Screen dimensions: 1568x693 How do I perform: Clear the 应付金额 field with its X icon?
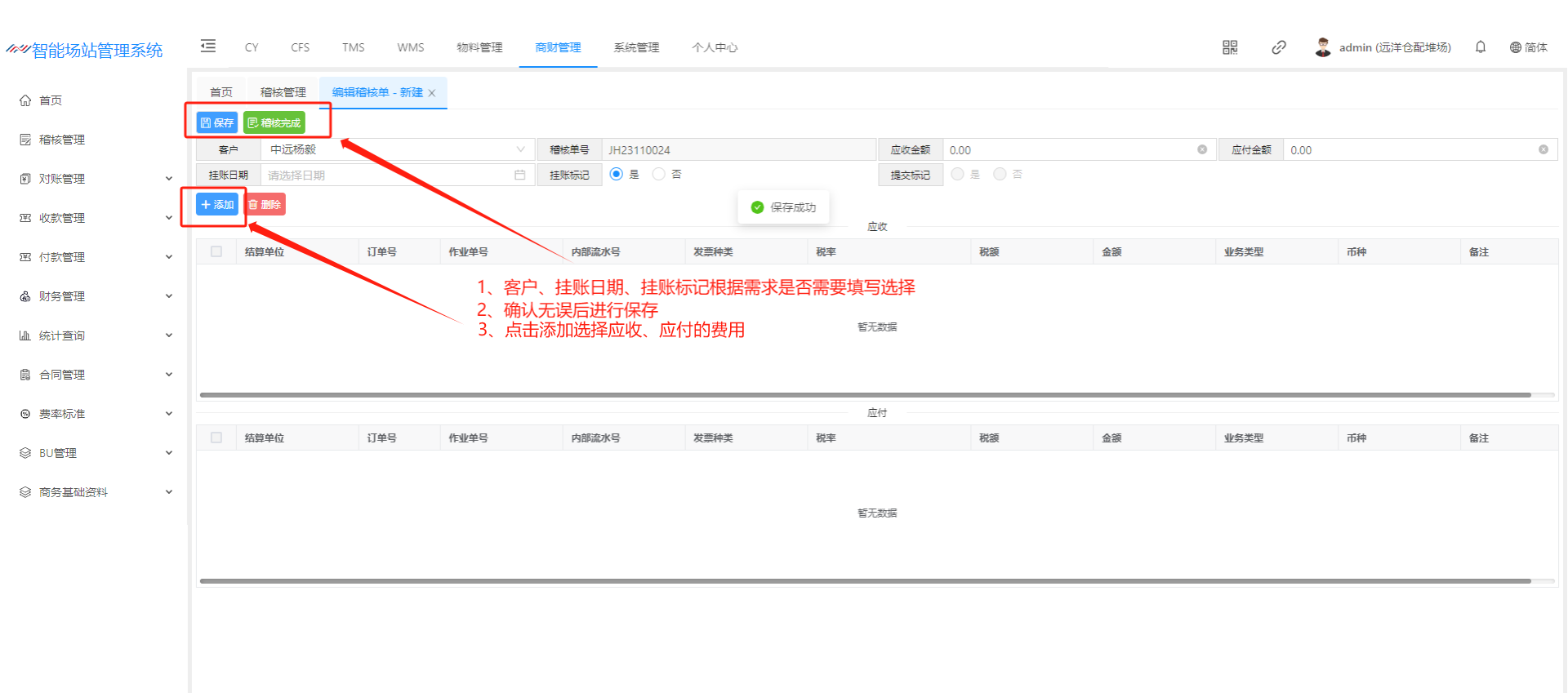tap(1543, 150)
